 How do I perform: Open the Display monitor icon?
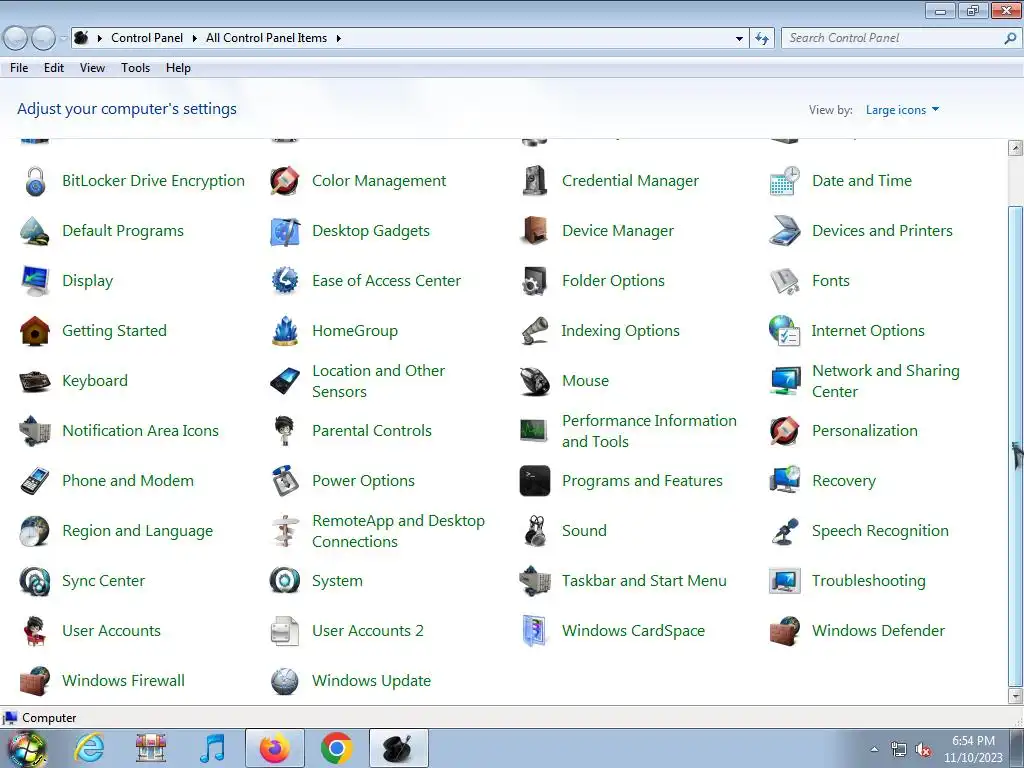35,281
